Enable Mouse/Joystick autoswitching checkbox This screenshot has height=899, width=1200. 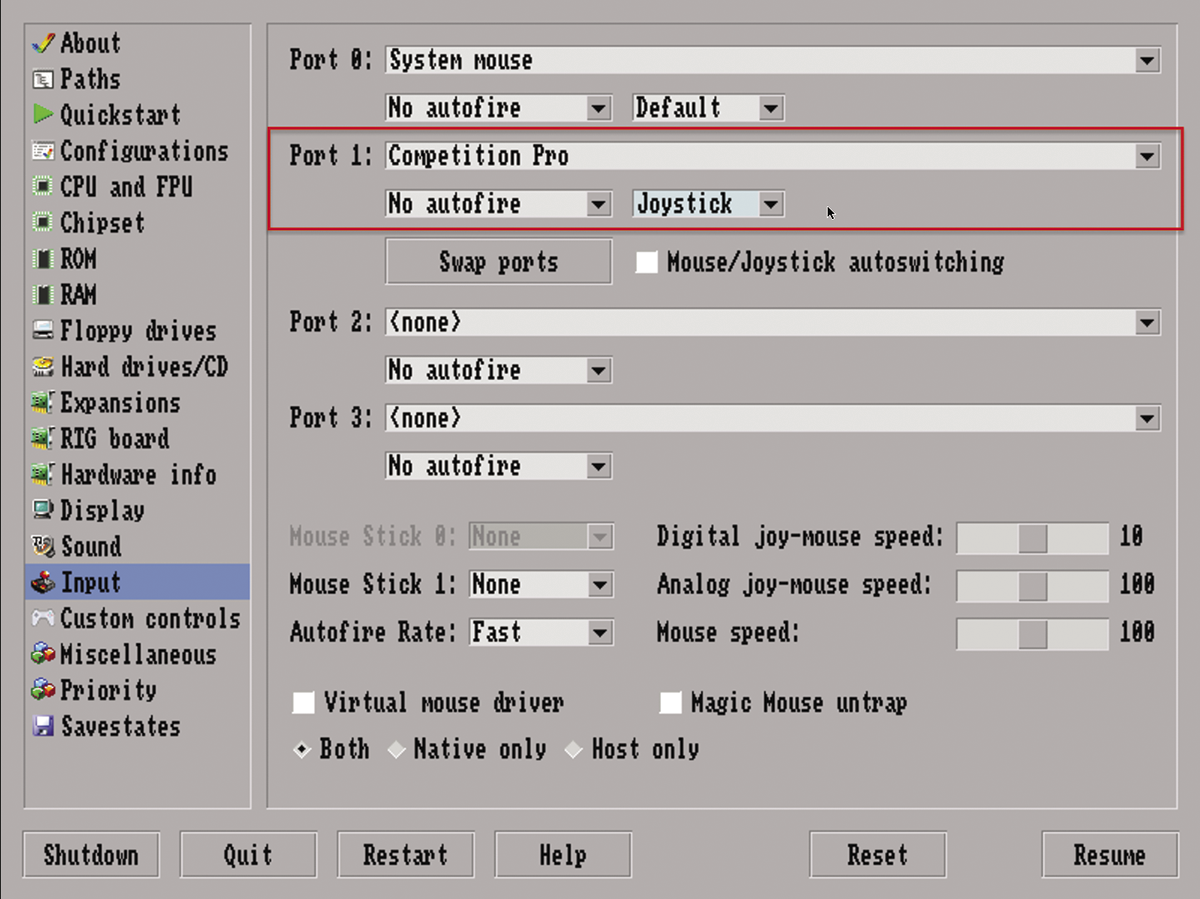point(647,263)
